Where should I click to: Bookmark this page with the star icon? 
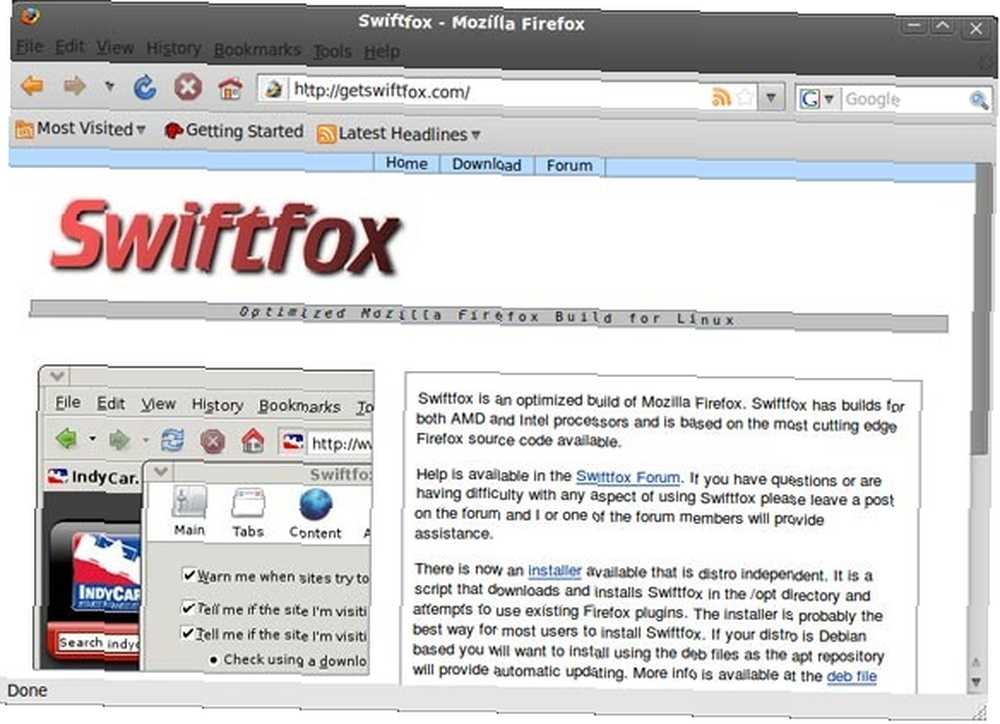(744, 98)
